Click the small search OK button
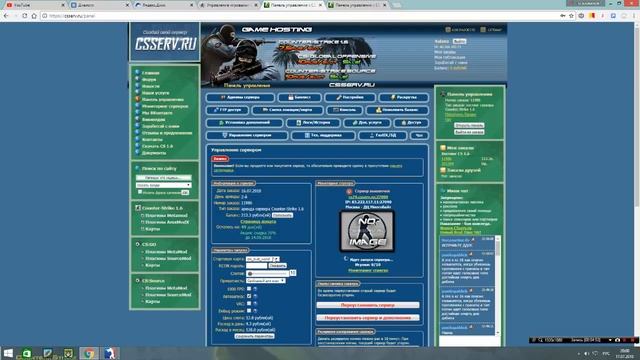 click(185, 192)
